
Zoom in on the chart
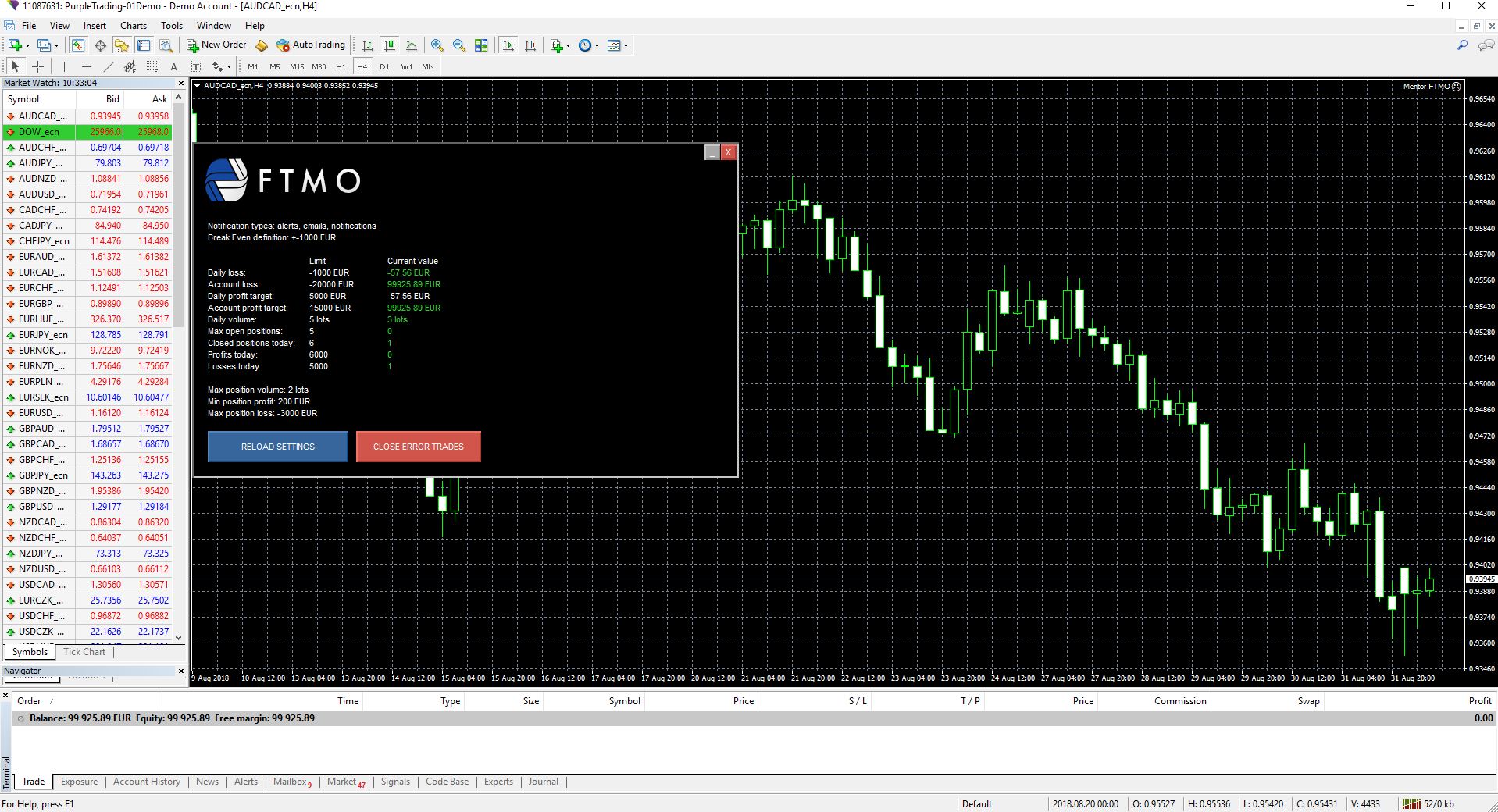[x=437, y=45]
